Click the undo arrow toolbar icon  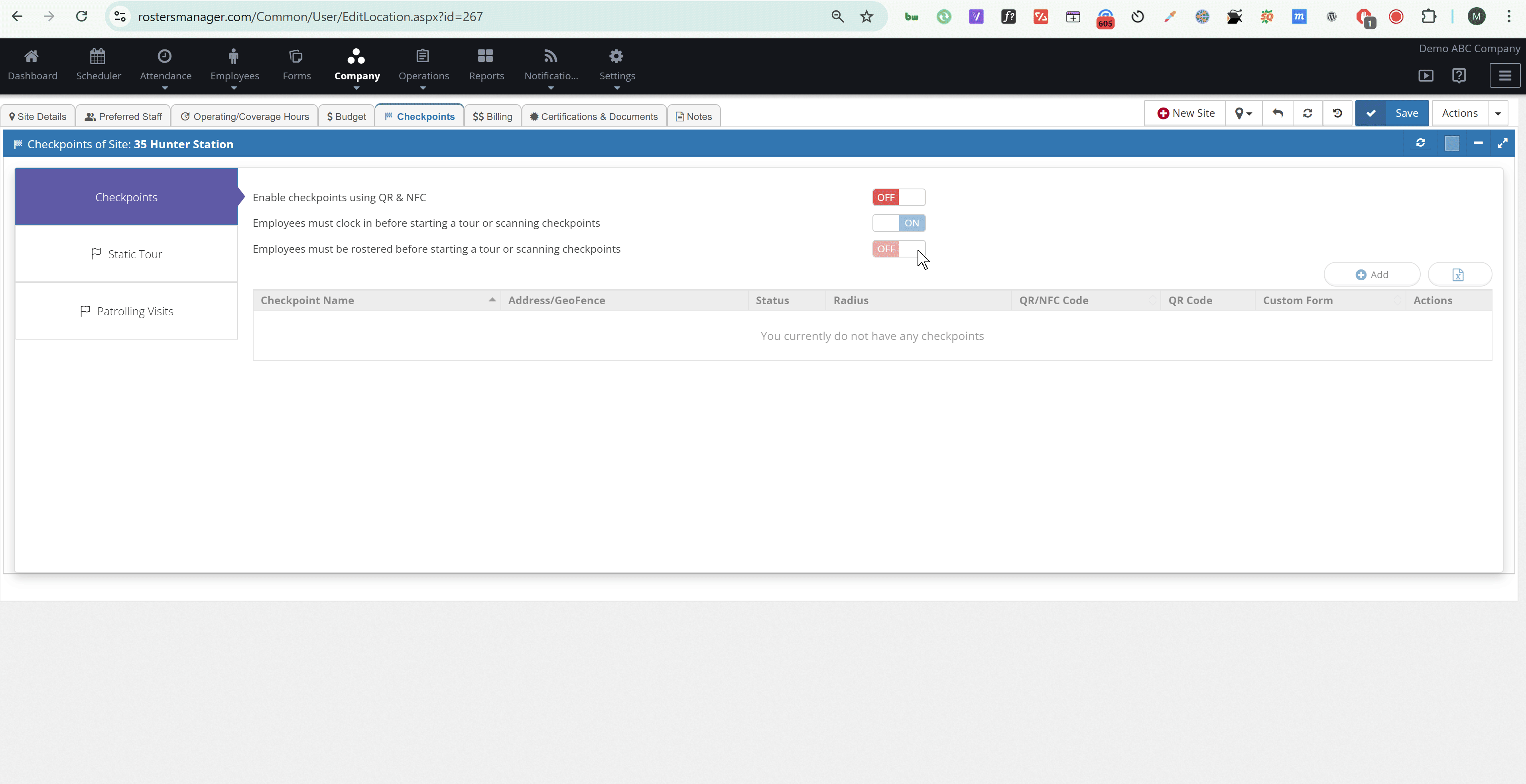1278,113
